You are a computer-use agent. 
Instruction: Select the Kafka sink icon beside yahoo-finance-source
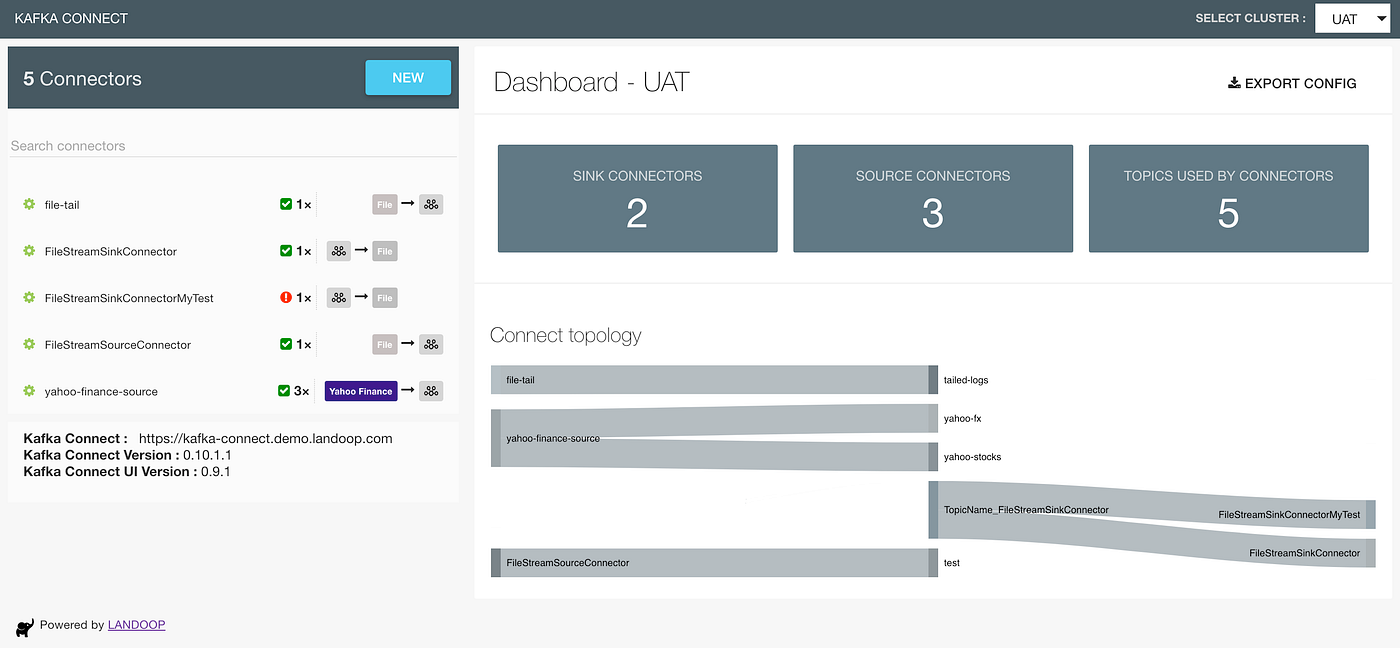click(x=431, y=391)
